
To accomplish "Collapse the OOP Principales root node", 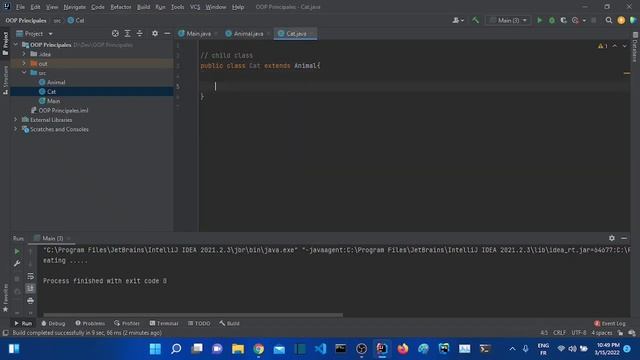I will [x=16, y=44].
